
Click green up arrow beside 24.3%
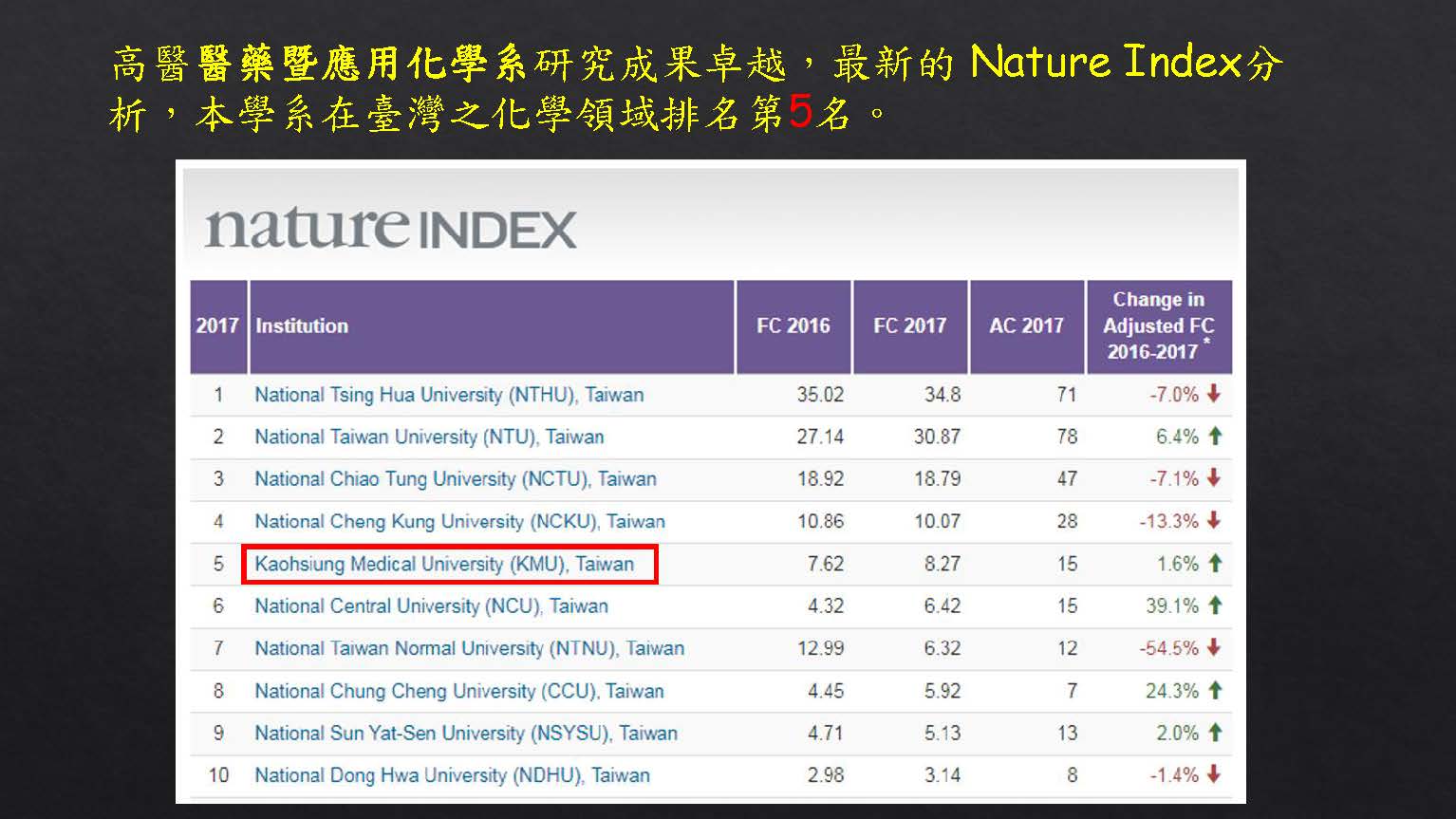tap(1215, 690)
